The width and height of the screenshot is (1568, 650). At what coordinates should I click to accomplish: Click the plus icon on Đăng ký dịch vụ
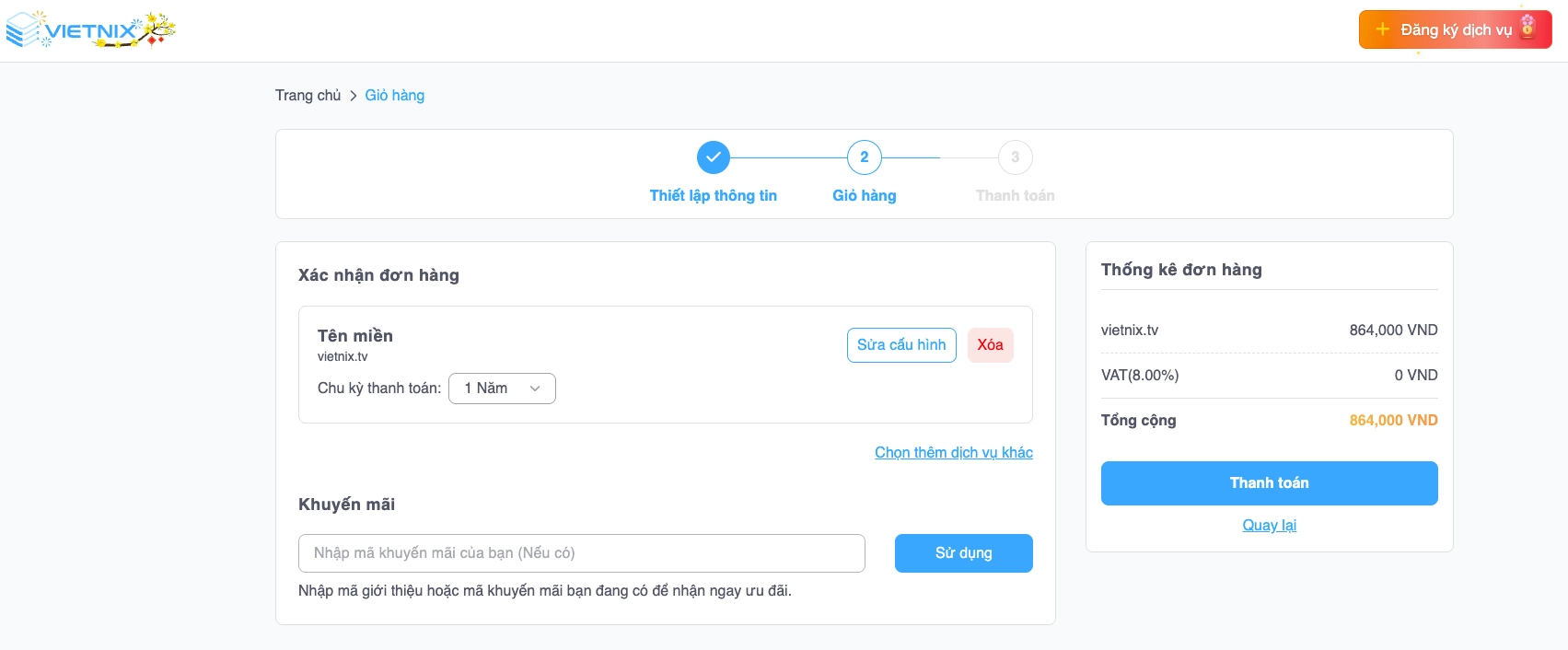click(x=1382, y=29)
